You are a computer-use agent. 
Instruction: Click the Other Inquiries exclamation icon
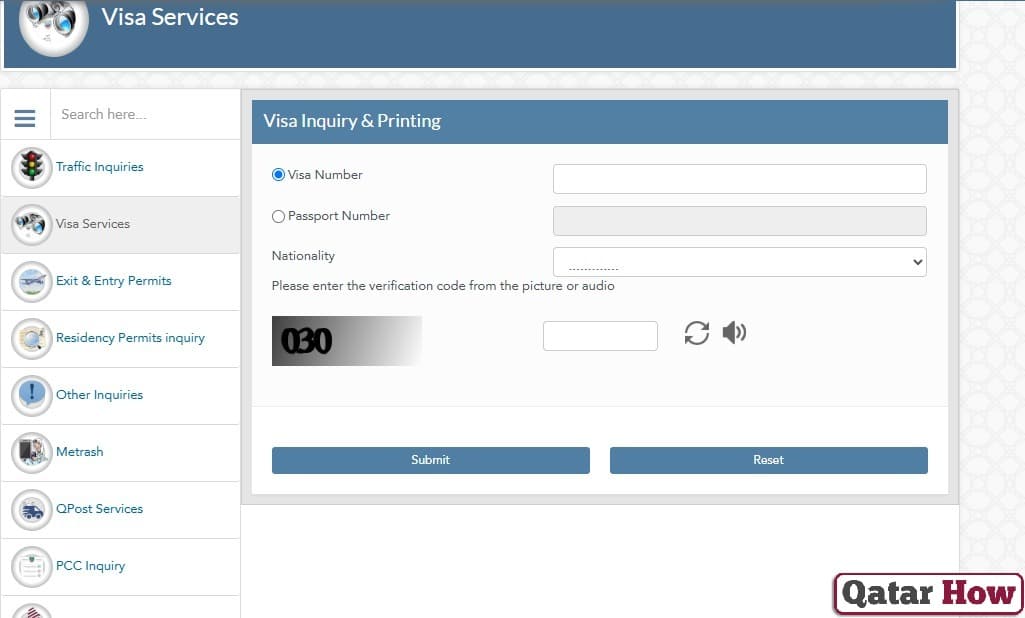(x=31, y=395)
